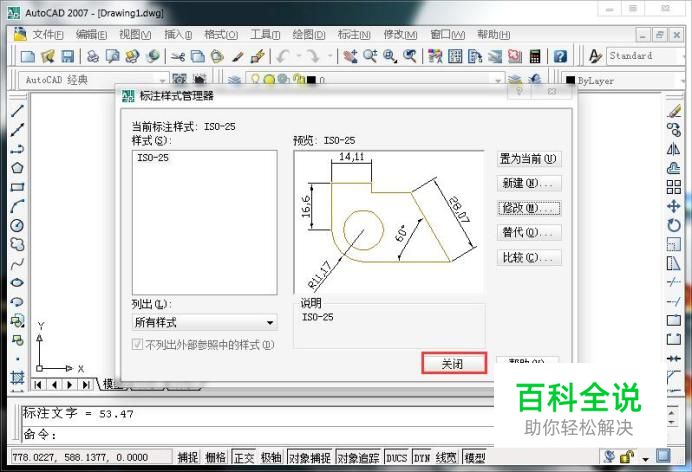Select the Ellipse drawing tool
This screenshot has height=472, width=692.
click(x=17, y=282)
